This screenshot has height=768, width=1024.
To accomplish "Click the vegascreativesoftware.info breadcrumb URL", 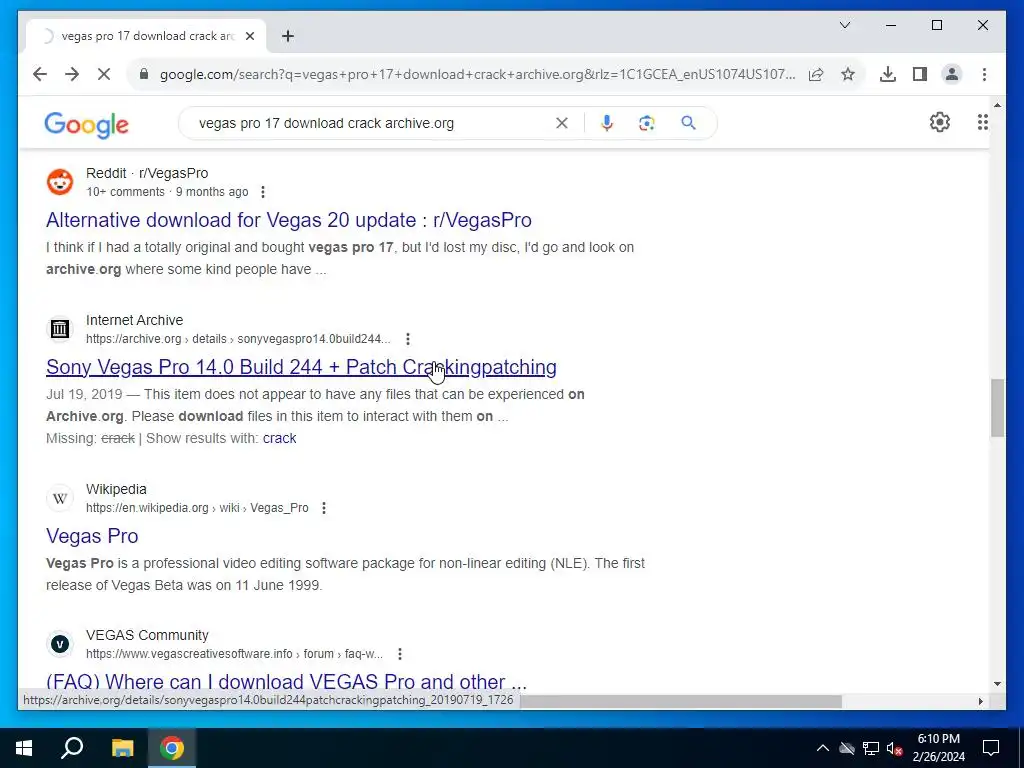I will pos(234,654).
